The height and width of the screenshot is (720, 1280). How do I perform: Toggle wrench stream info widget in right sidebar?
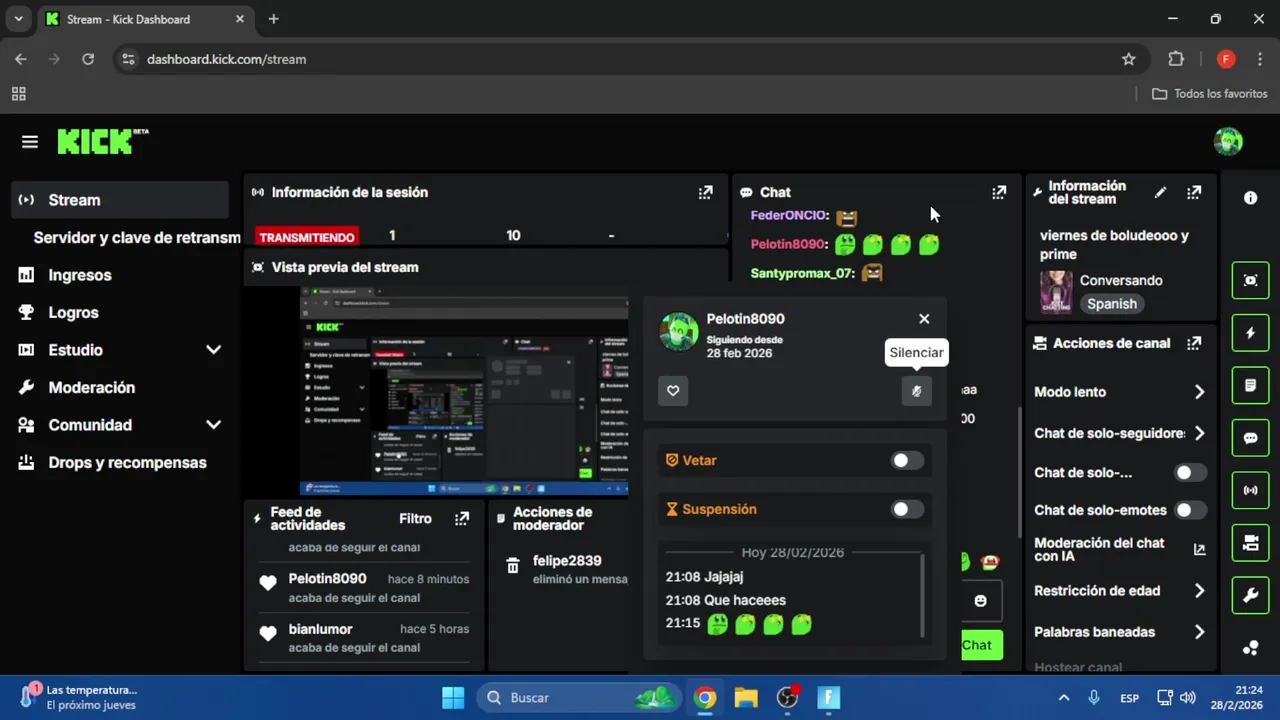[x=1250, y=596]
